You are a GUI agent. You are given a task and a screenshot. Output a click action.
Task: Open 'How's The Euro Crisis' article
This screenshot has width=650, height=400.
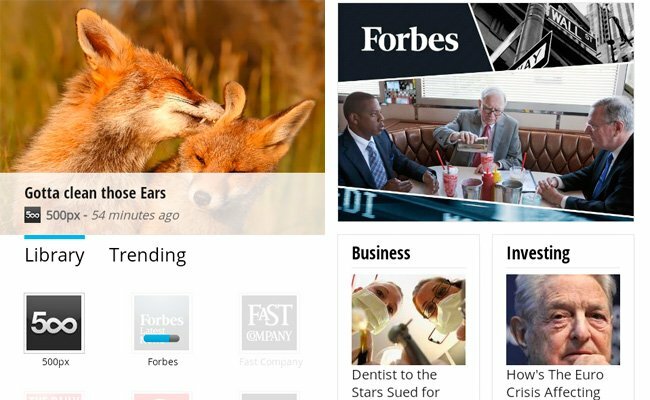click(x=555, y=383)
